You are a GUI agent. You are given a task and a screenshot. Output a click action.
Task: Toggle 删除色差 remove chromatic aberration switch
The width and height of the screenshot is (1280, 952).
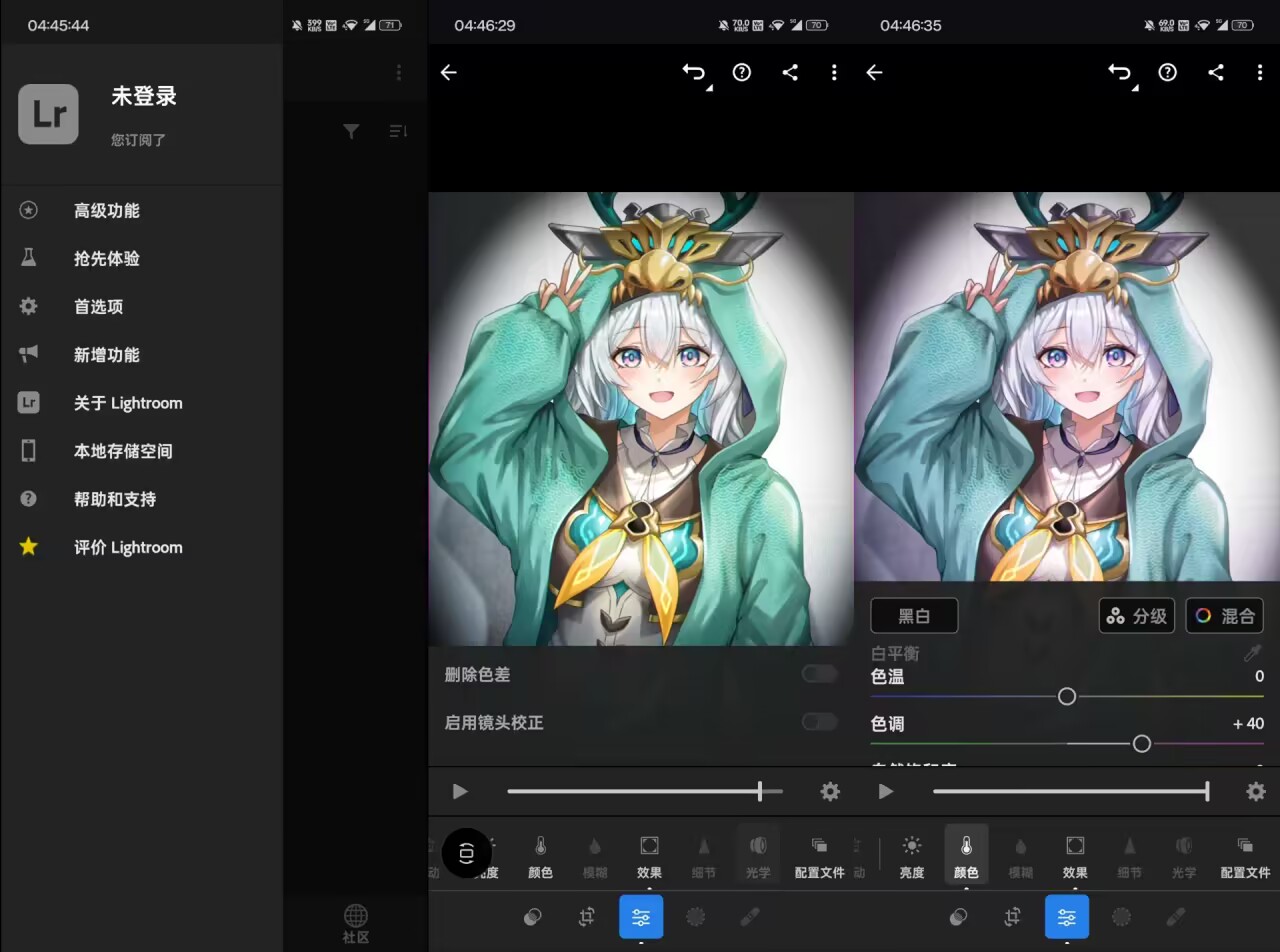tap(819, 674)
